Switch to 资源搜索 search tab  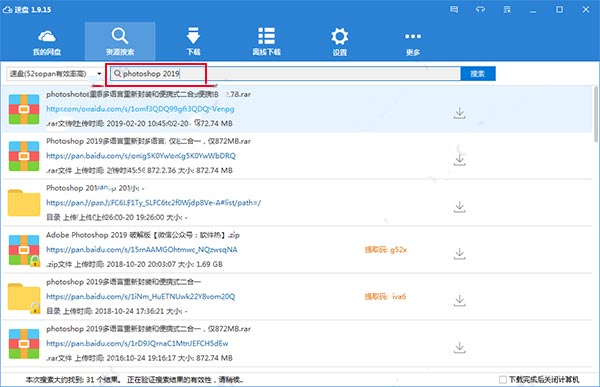coord(120,41)
